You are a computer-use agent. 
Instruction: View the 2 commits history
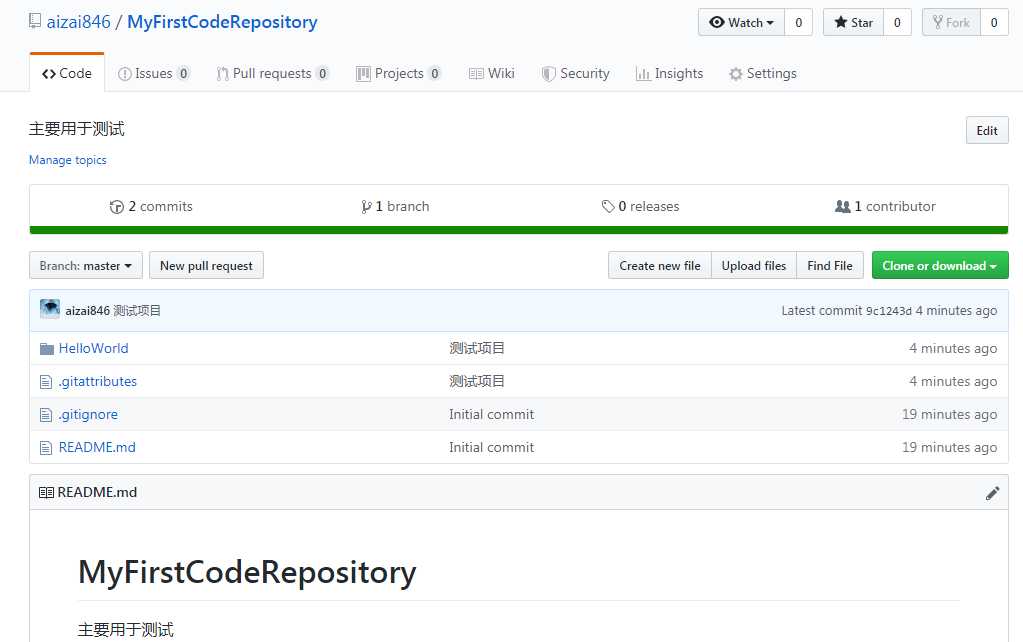coord(151,206)
